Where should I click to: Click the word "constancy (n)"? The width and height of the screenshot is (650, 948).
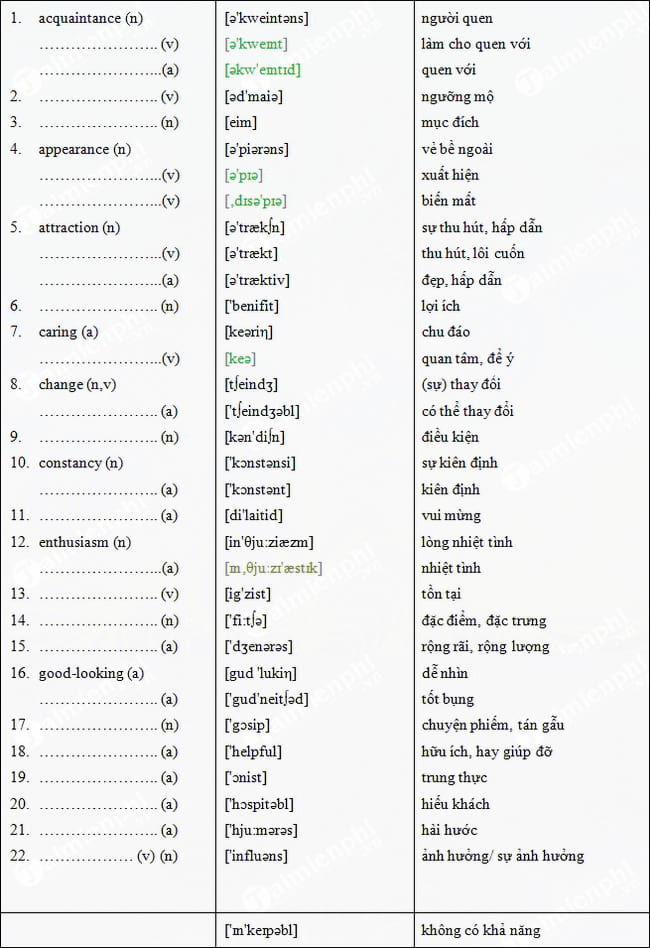coord(82,463)
